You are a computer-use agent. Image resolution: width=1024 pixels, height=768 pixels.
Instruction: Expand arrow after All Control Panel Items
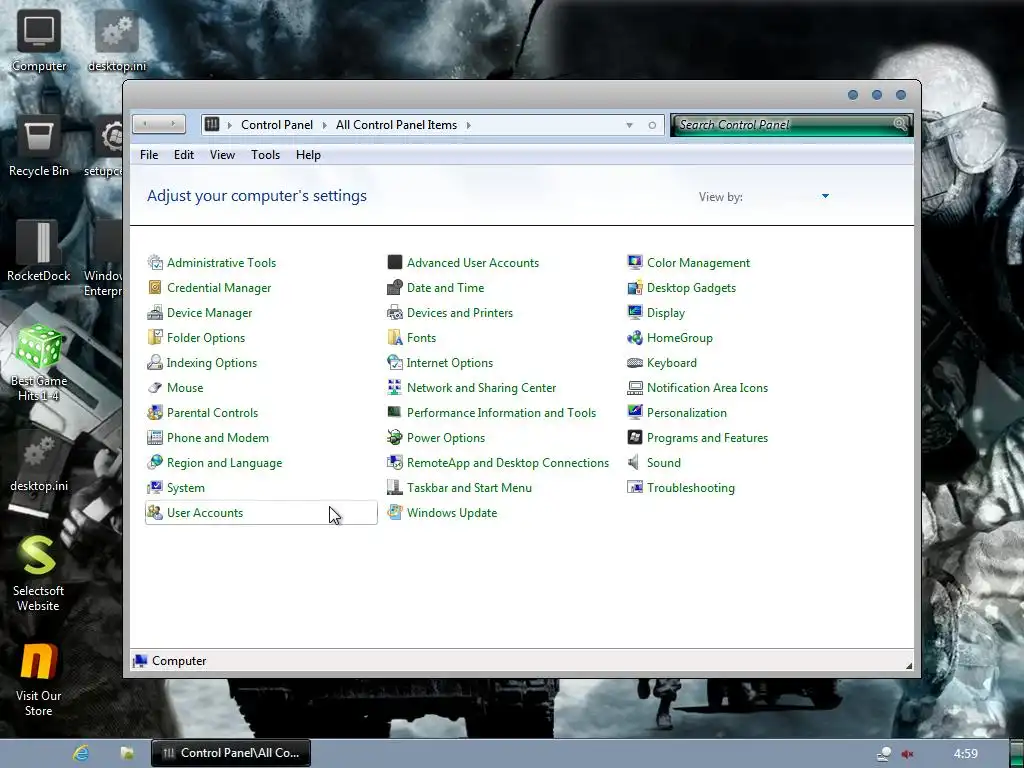[468, 125]
